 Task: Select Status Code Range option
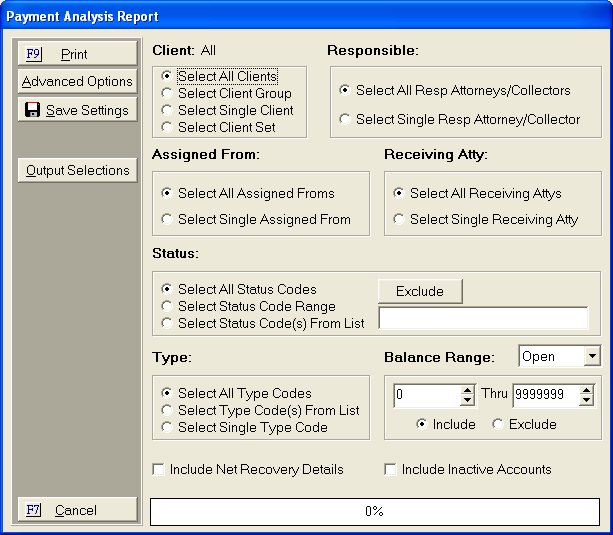point(167,306)
